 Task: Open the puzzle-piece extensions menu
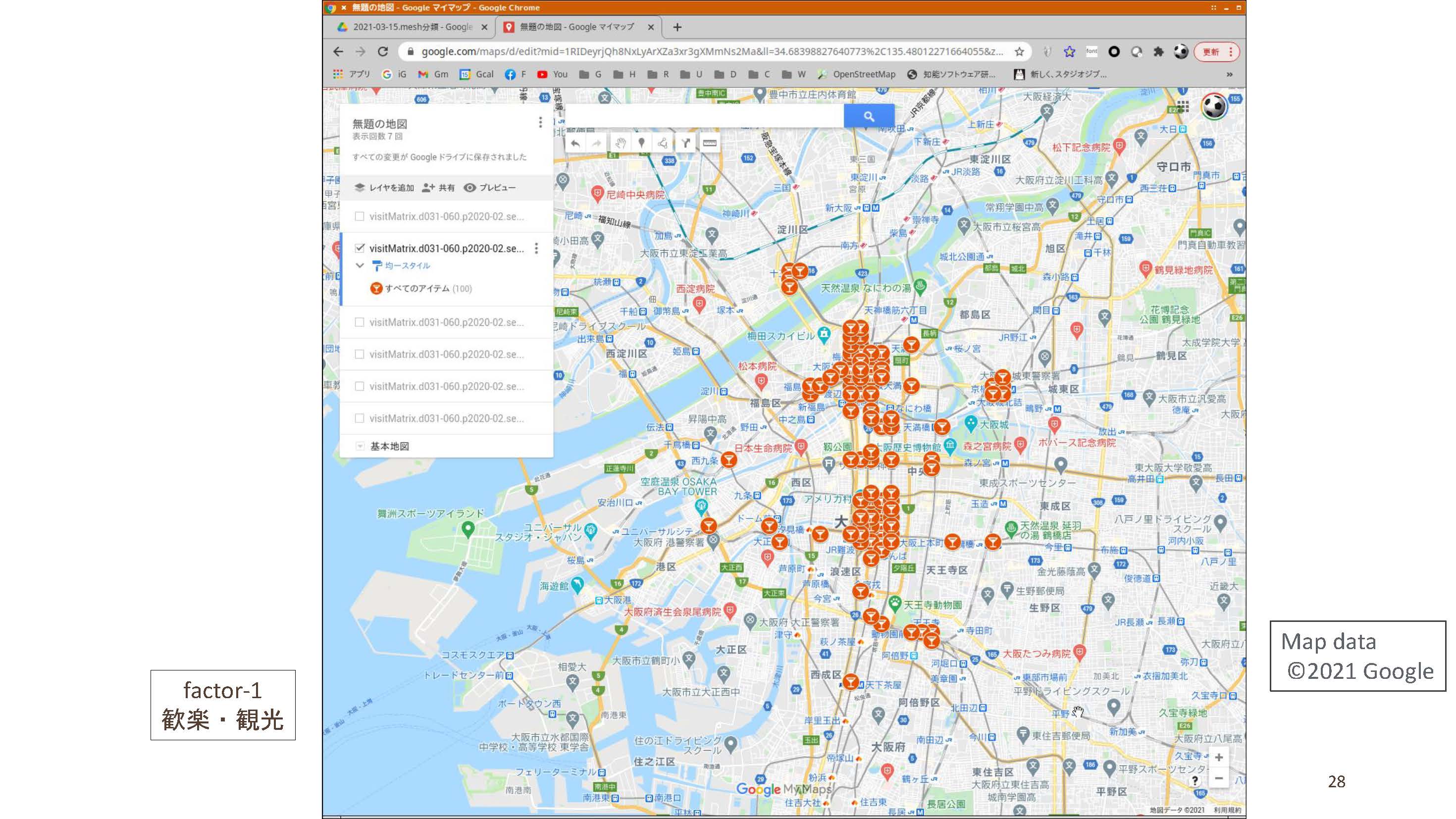point(1159,51)
